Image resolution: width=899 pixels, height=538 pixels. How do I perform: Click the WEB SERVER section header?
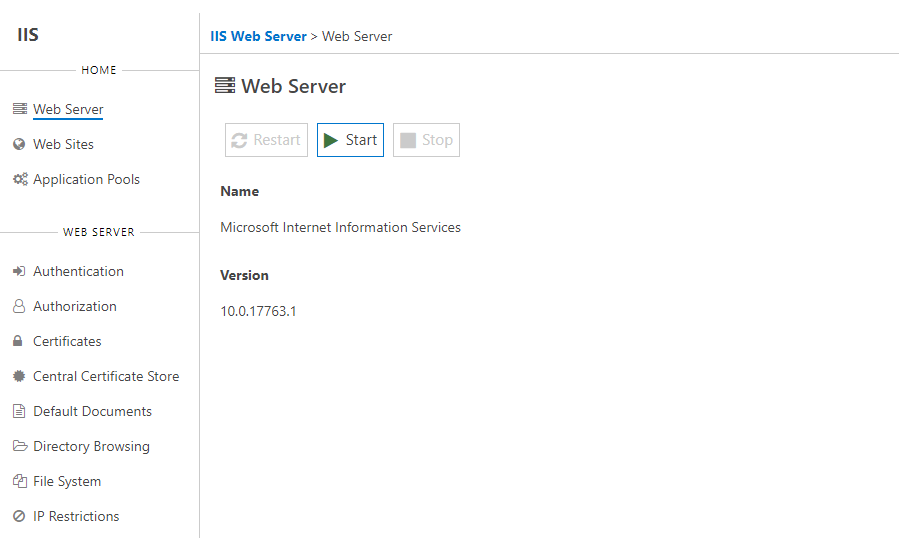(99, 232)
